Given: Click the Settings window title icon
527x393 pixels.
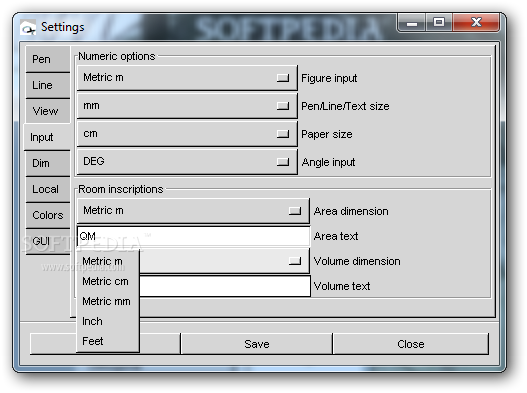Looking at the screenshot, I should [28, 27].
